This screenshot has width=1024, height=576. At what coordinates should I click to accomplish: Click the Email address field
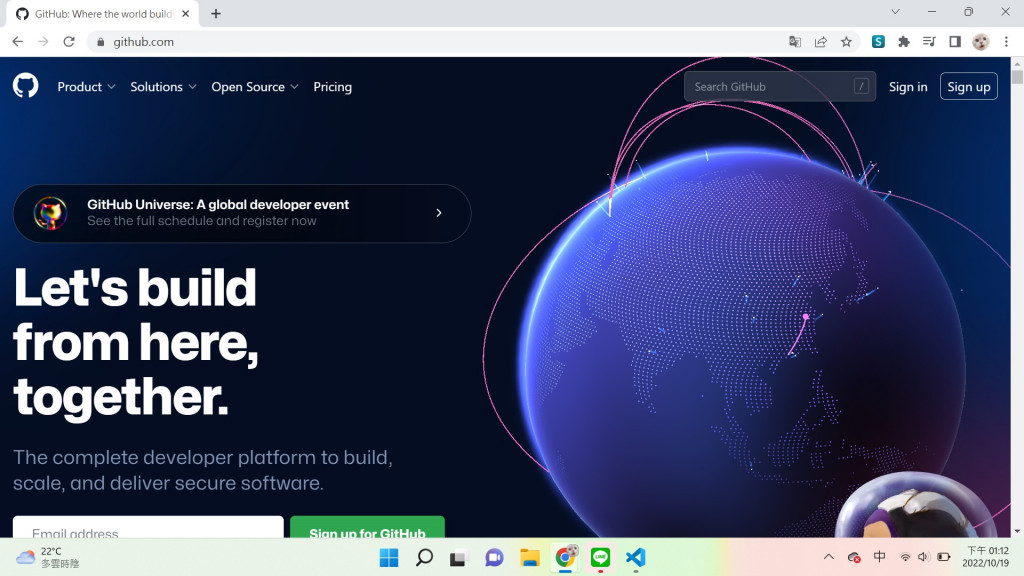148,527
